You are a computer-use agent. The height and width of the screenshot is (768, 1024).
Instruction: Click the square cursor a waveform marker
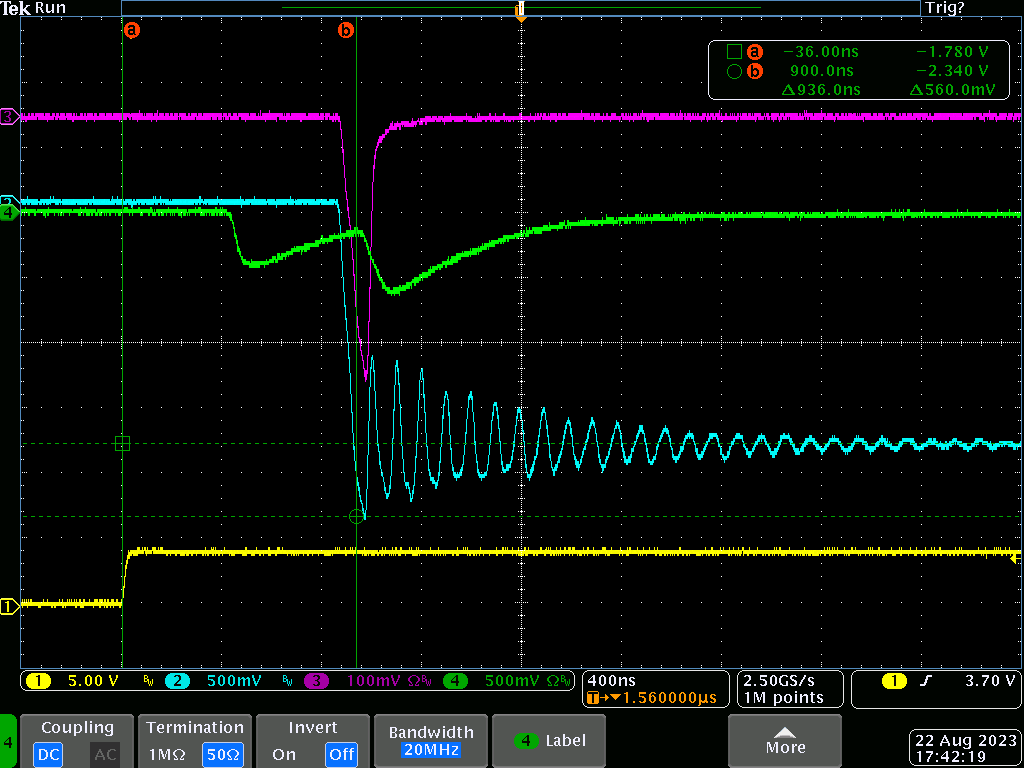122,443
